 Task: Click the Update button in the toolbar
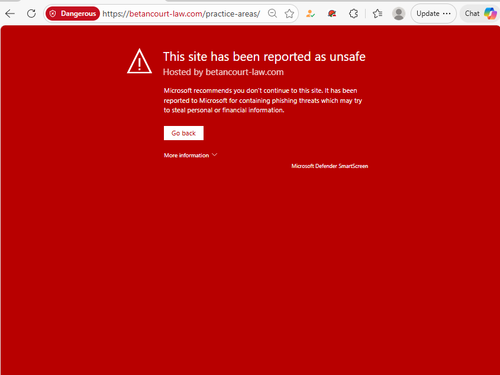(433, 14)
